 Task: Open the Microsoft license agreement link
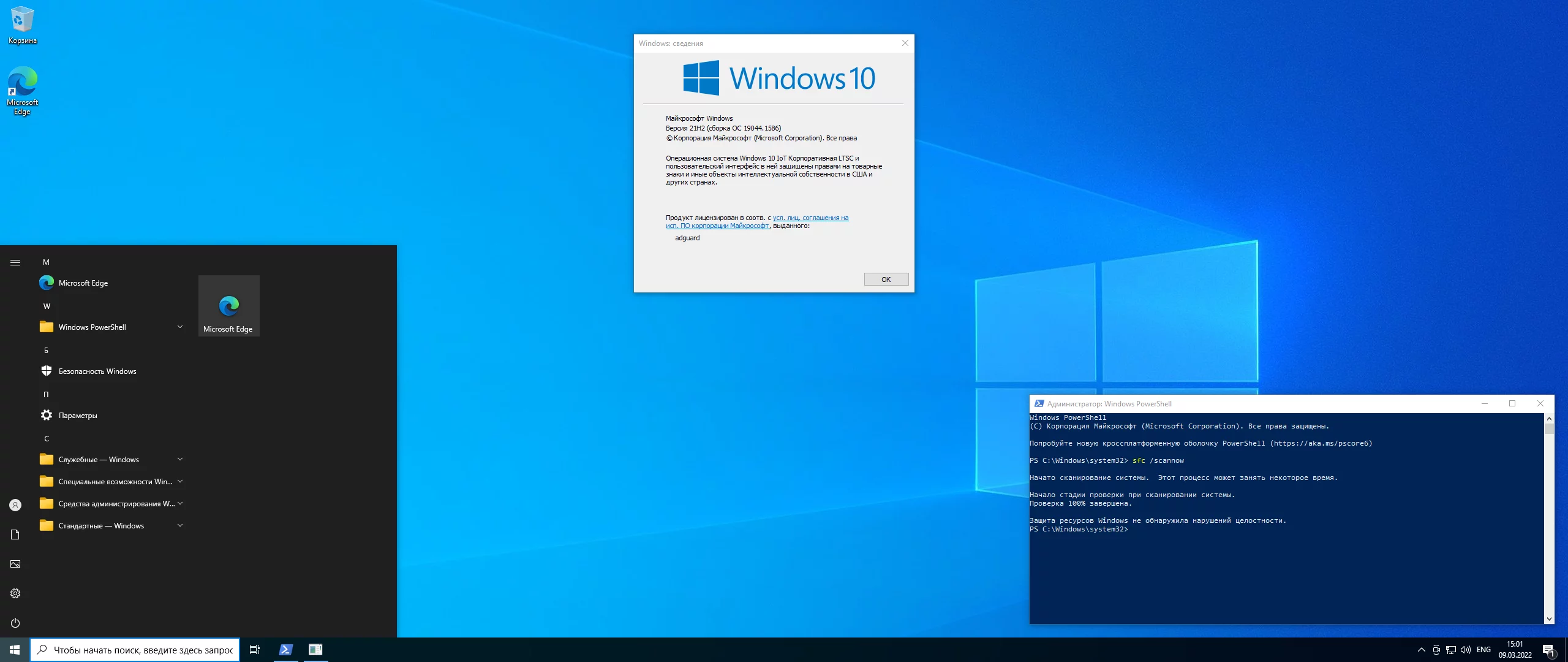(810, 218)
